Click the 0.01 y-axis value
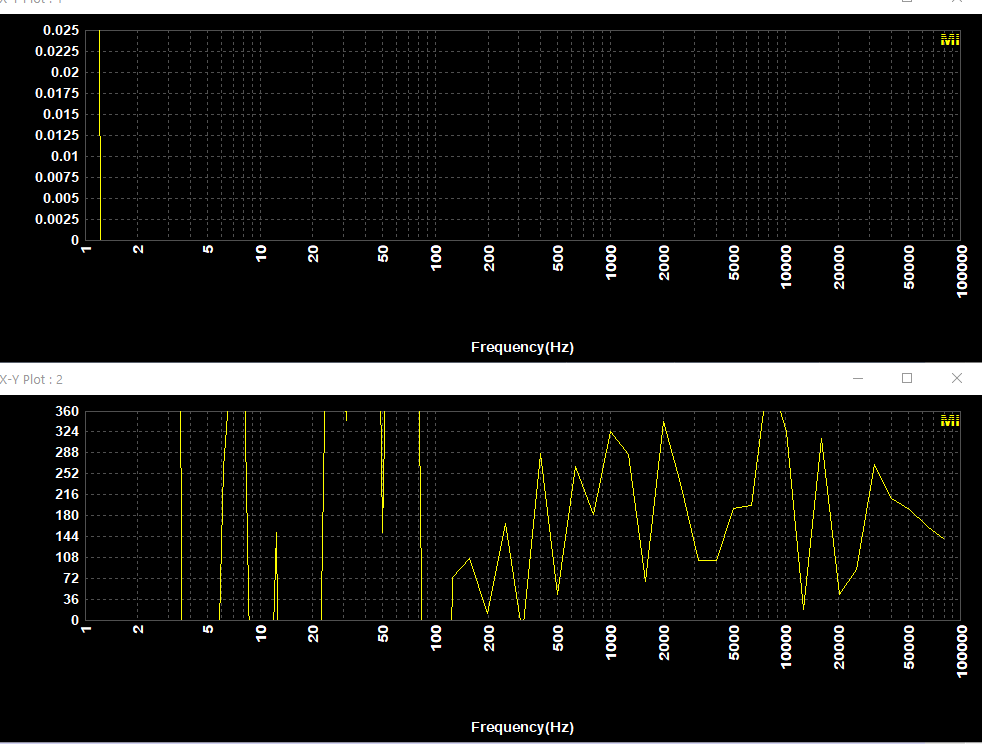Screen dimensions: 982x744 click(x=65, y=156)
